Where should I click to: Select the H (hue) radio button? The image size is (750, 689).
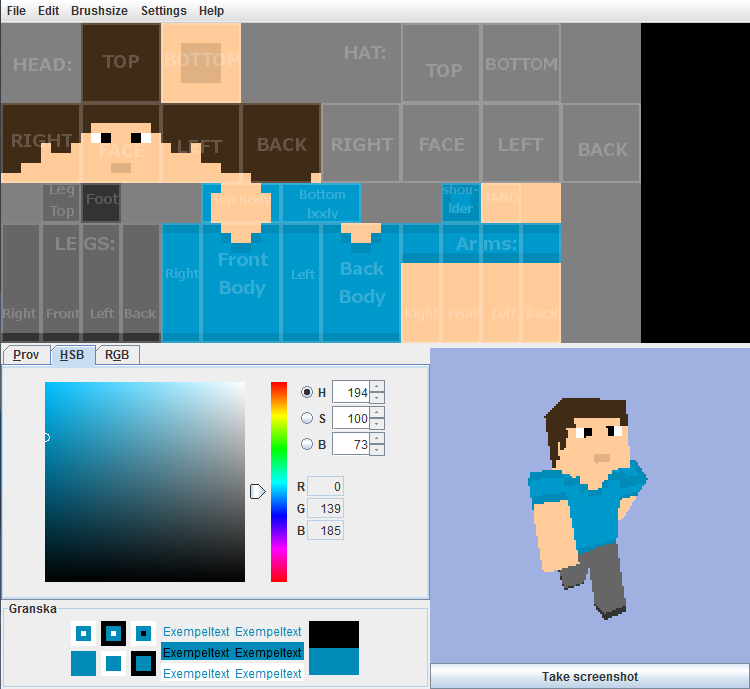[x=307, y=392]
